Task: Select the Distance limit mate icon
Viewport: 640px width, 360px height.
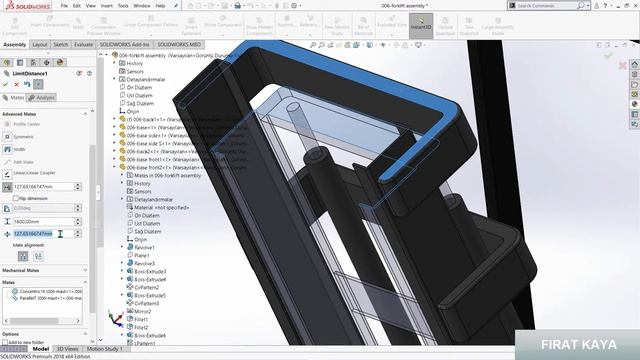Action: point(7,187)
